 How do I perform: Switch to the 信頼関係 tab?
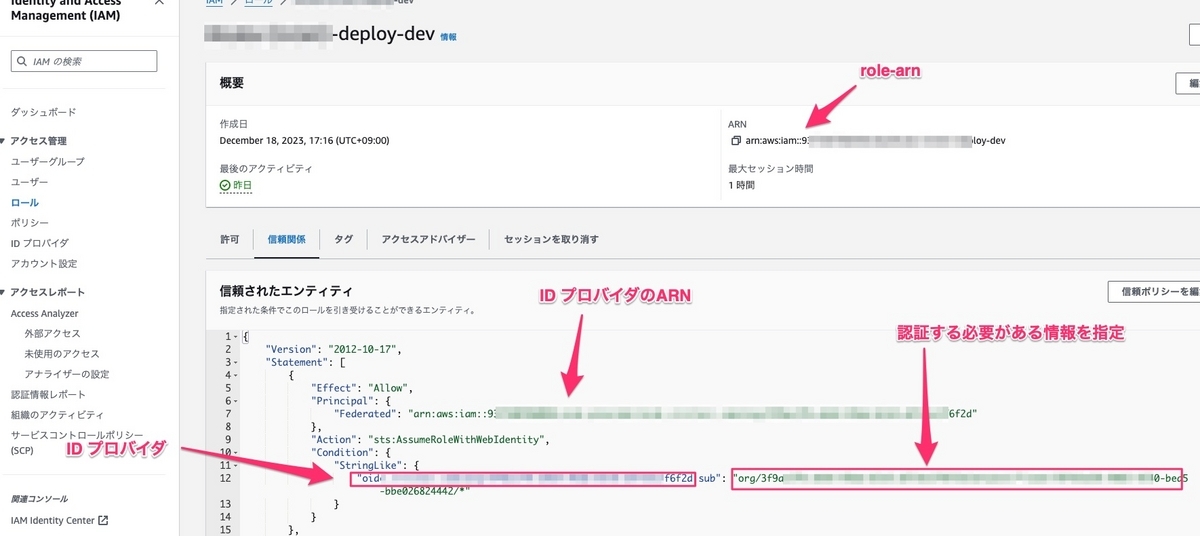point(286,239)
